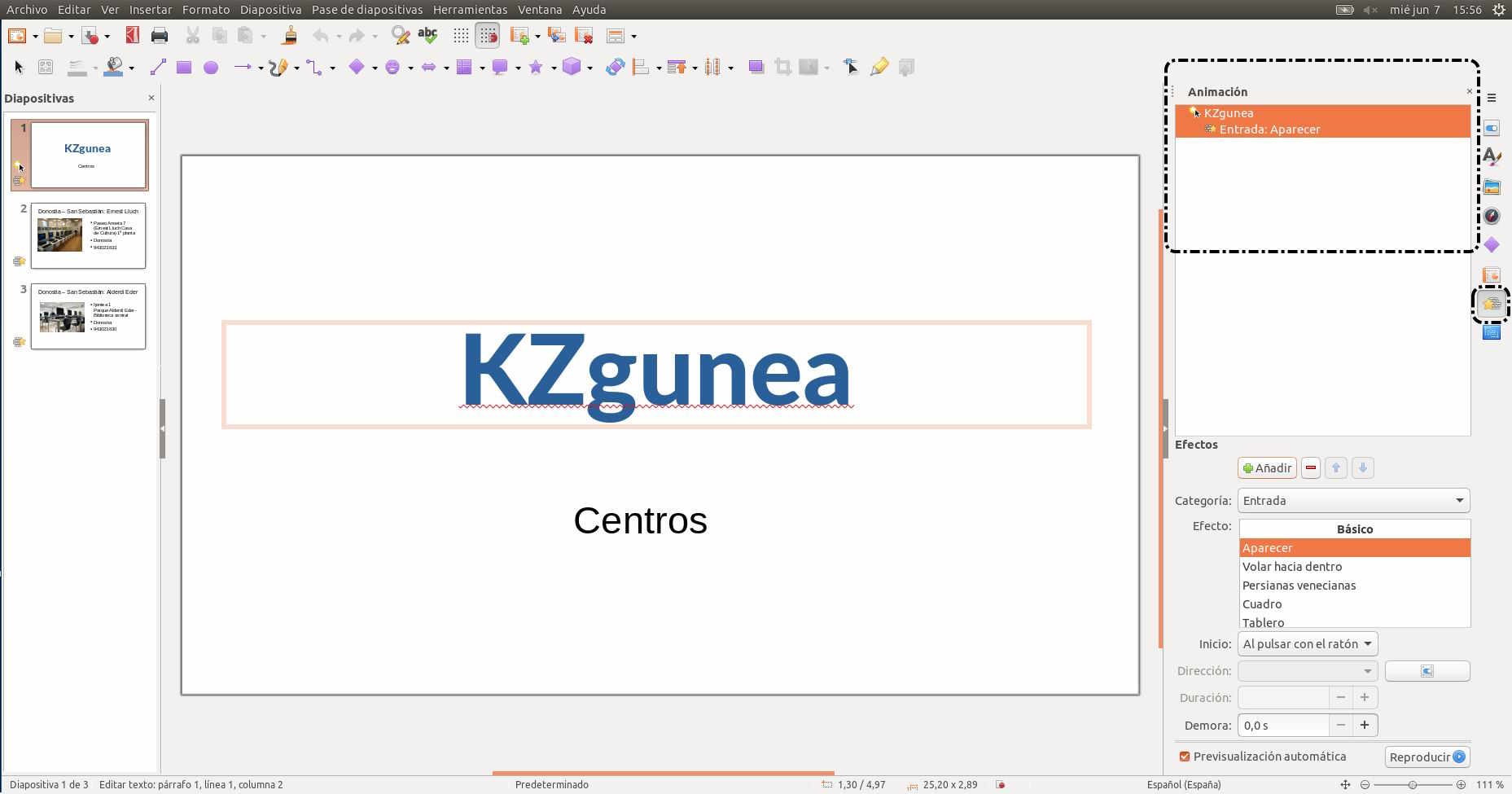1512x794 pixels.
Task: Open the Archivo menu
Action: point(27,10)
